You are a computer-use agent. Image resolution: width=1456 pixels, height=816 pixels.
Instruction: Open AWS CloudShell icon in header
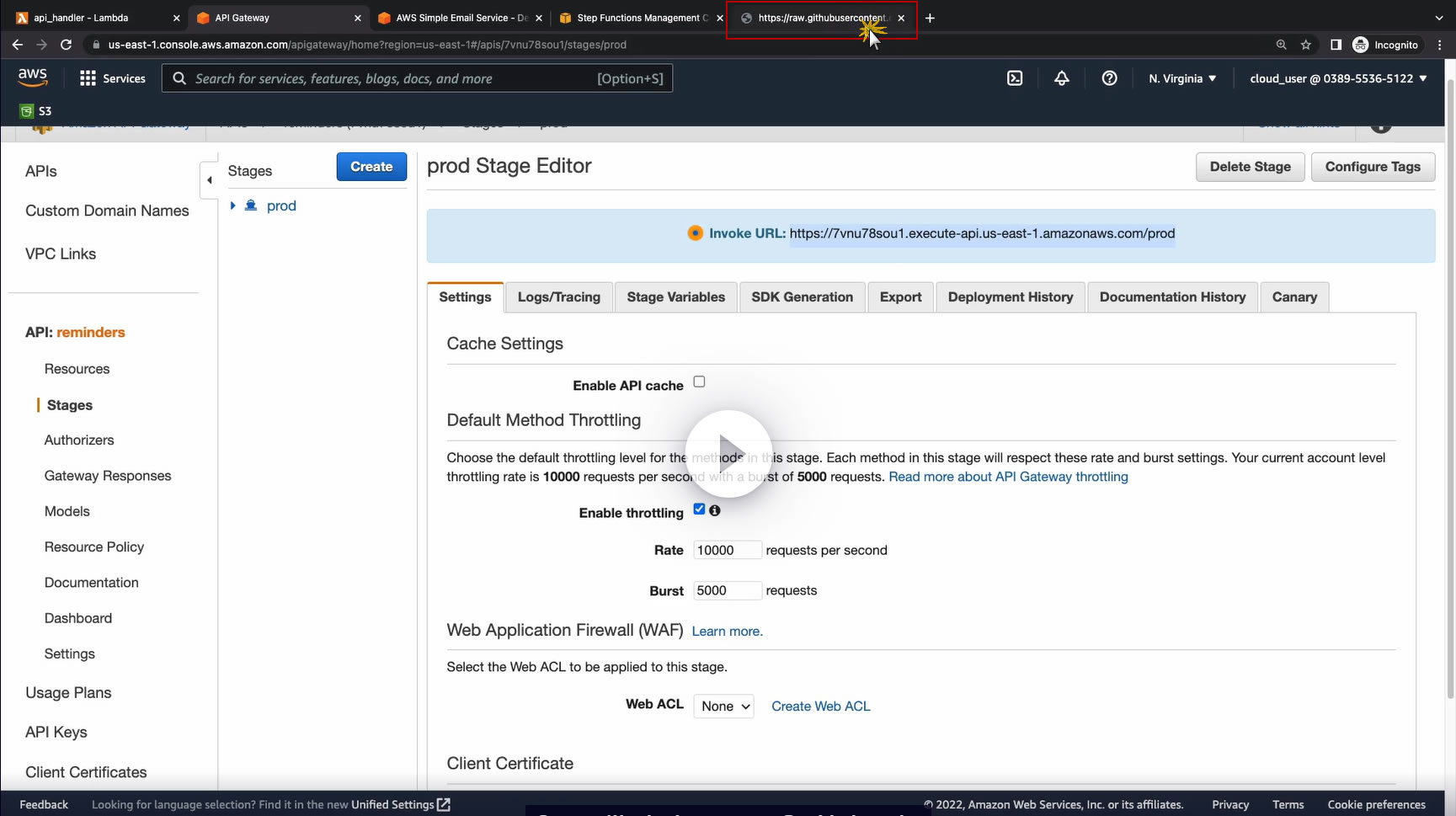tap(1015, 78)
